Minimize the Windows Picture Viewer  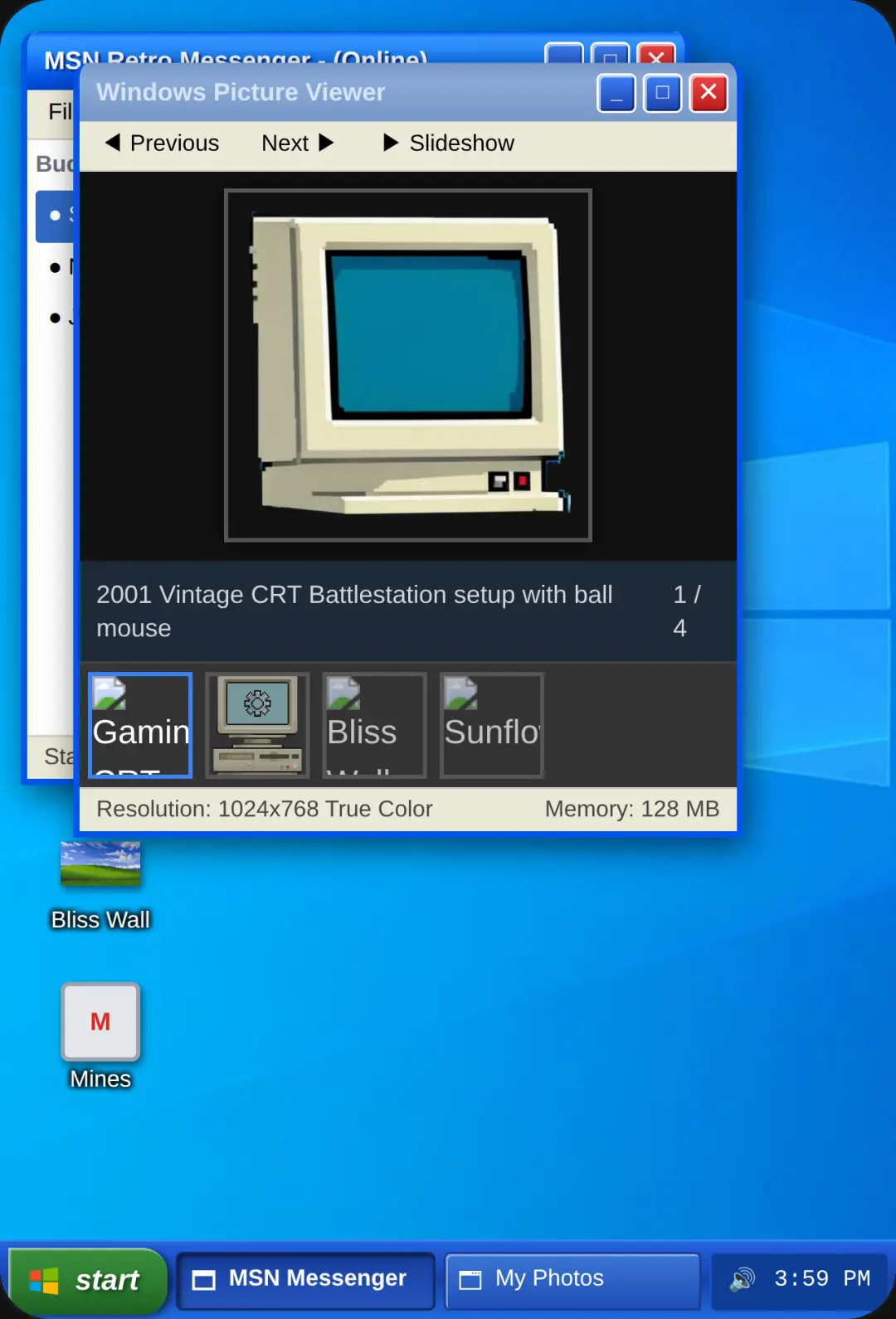[616, 93]
